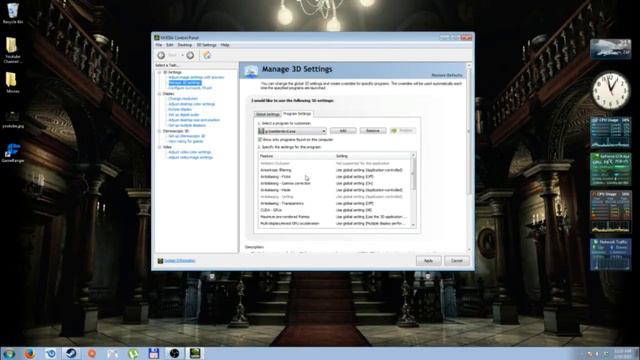This screenshot has width=640, height=360.
Task: Collapse the Display tree node
Action: pyautogui.click(x=160, y=94)
